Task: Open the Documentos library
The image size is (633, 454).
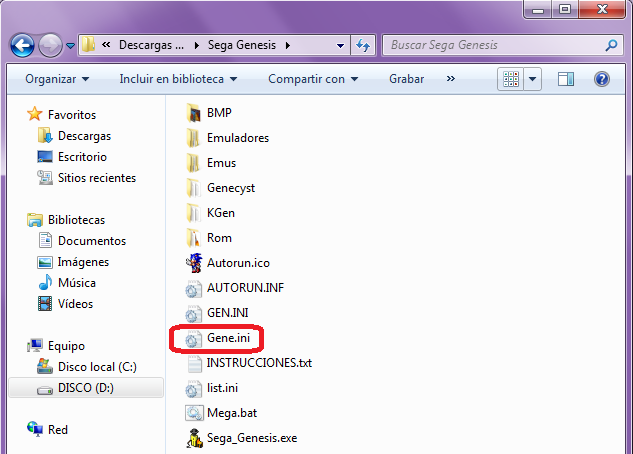Action: [x=92, y=241]
